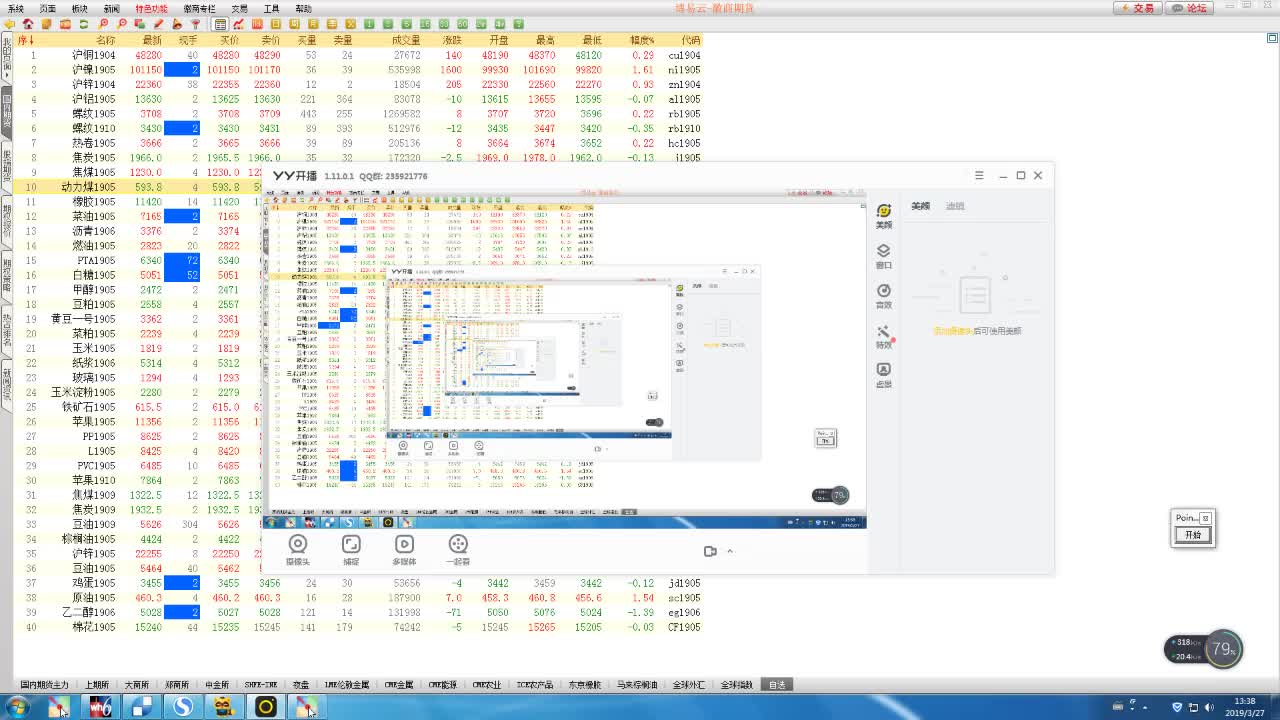This screenshot has width=1280, height=720.
Task: Open the yellow camera app taskbar icon
Action: (x=265, y=707)
